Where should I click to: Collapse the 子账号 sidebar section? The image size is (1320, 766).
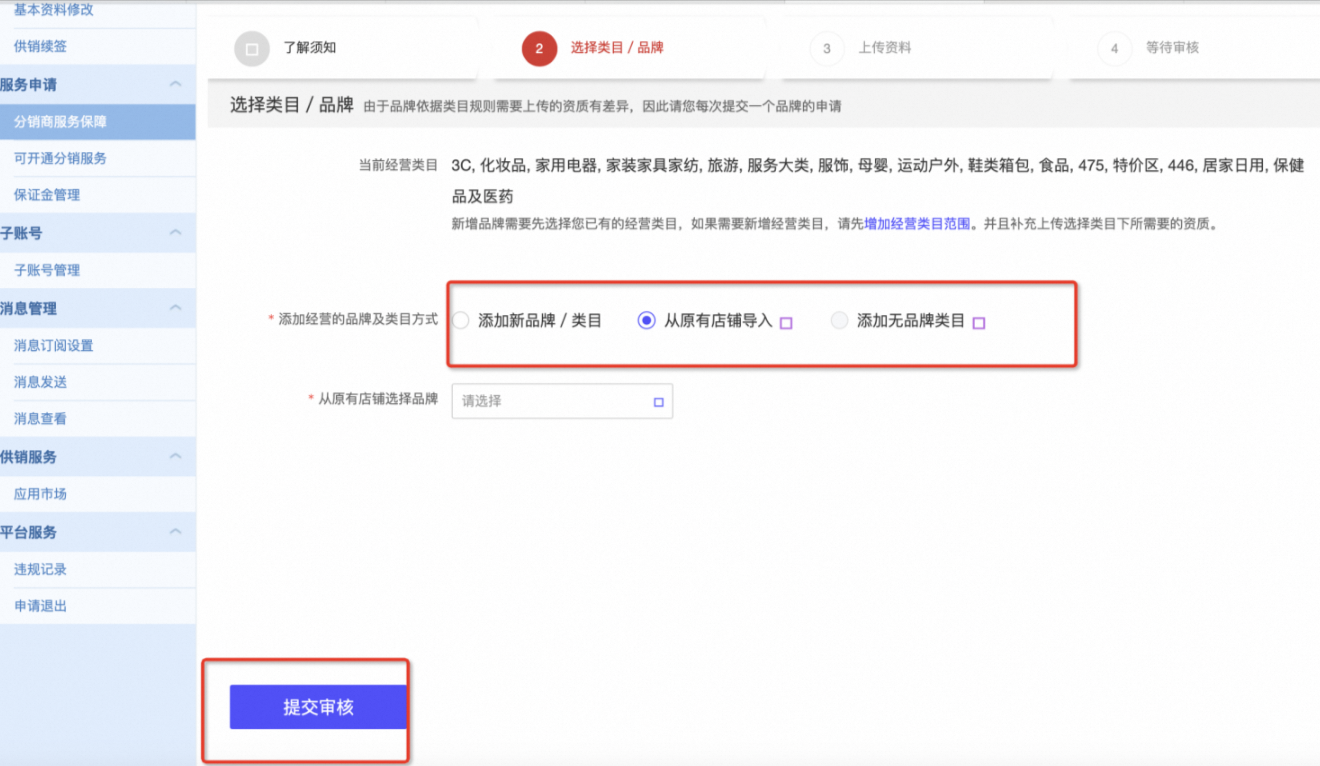tap(175, 233)
